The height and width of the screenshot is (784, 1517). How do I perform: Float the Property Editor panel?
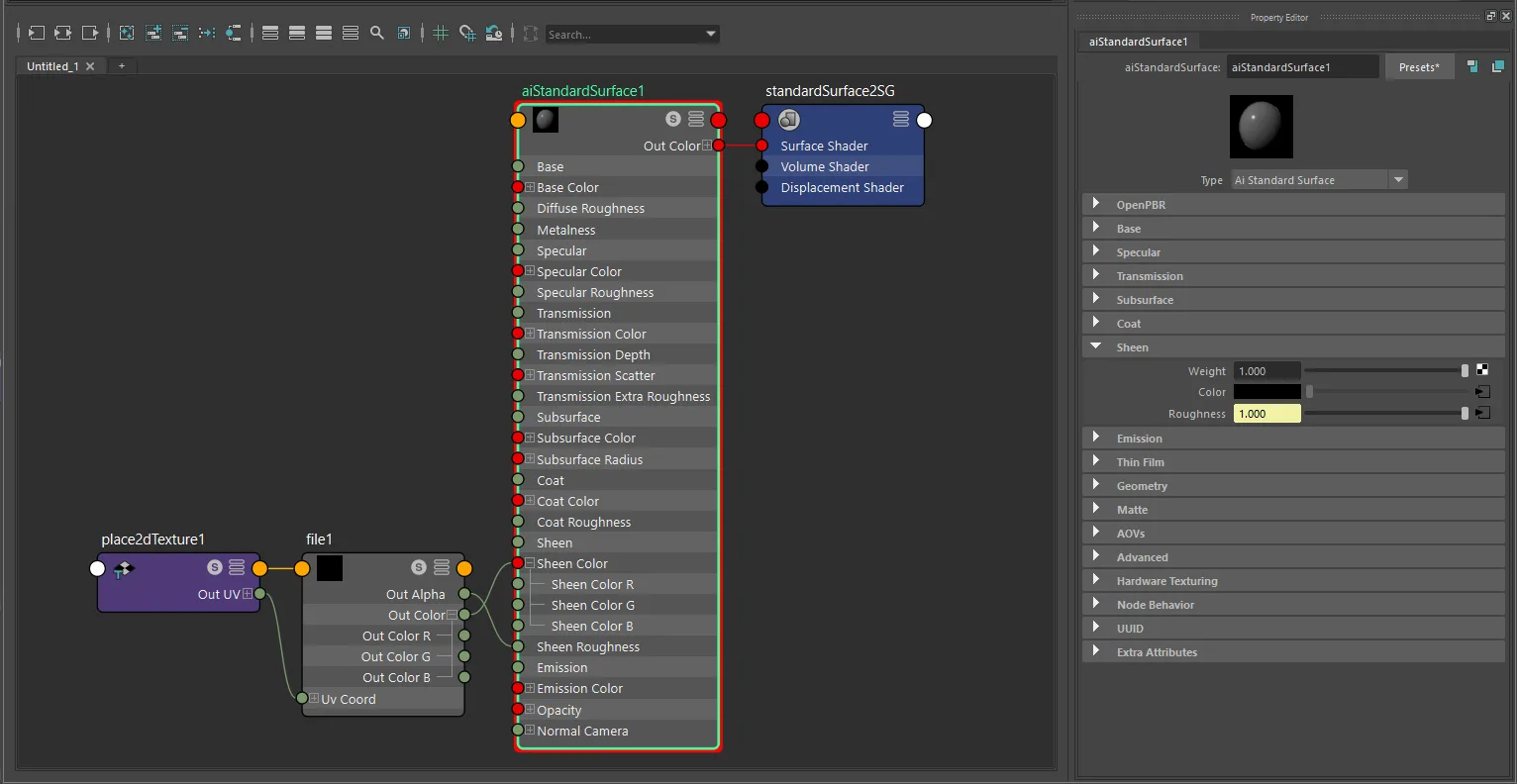coord(1491,16)
